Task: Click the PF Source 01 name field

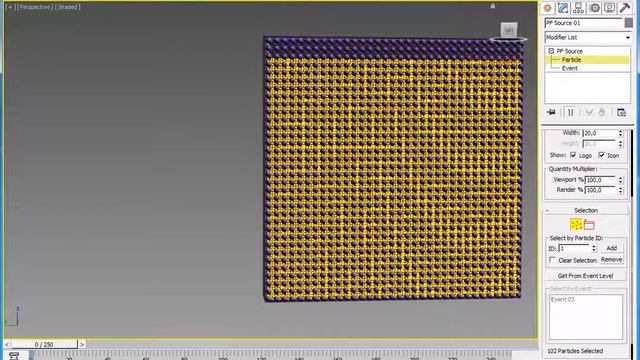Action: (584, 23)
